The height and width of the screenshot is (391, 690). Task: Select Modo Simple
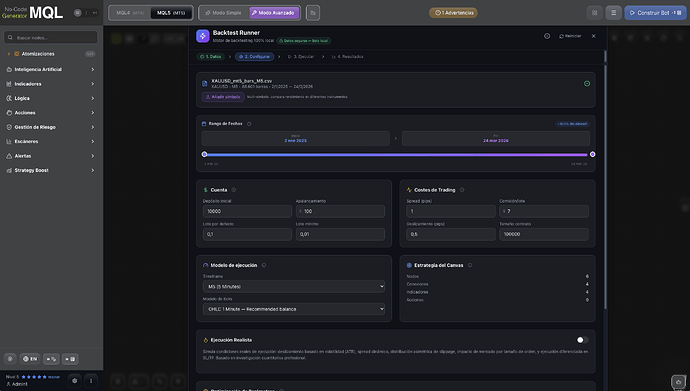tap(224, 13)
